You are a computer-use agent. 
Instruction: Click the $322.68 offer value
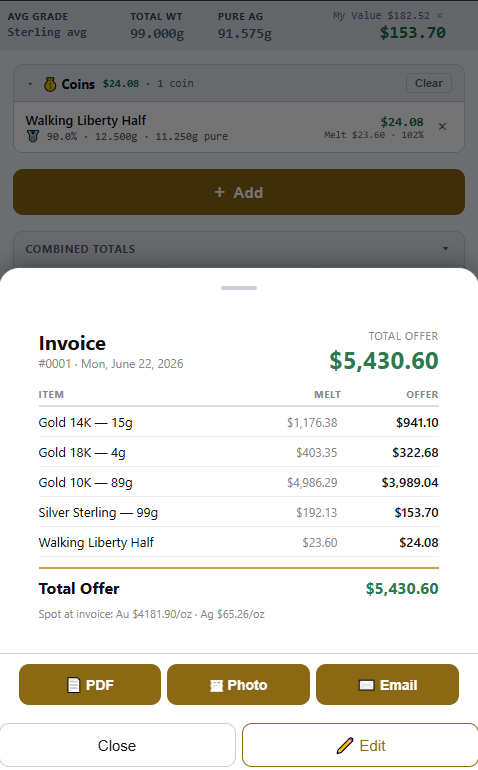[415, 452]
